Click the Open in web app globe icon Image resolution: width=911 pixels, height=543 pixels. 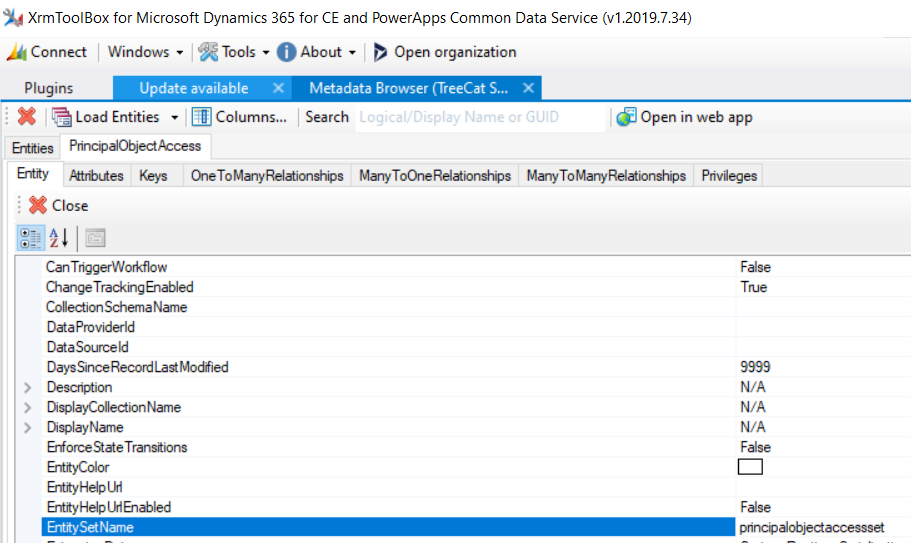(626, 117)
